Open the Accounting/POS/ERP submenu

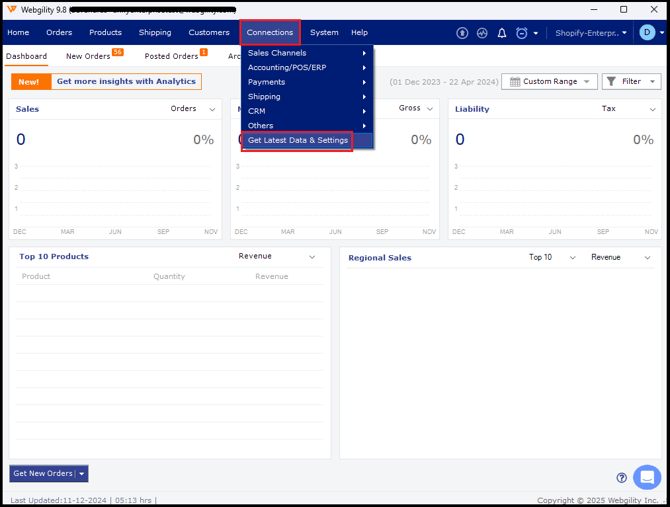307,67
